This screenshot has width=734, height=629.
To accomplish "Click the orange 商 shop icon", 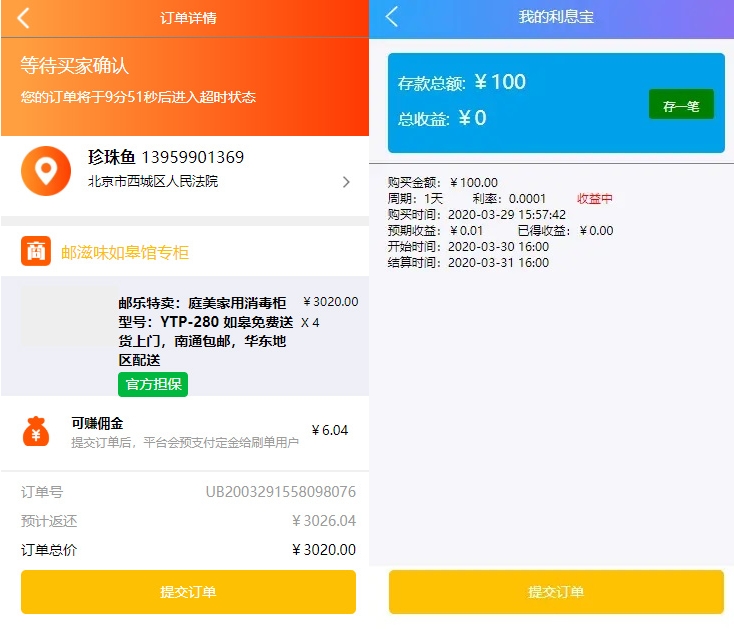I will coord(36,252).
